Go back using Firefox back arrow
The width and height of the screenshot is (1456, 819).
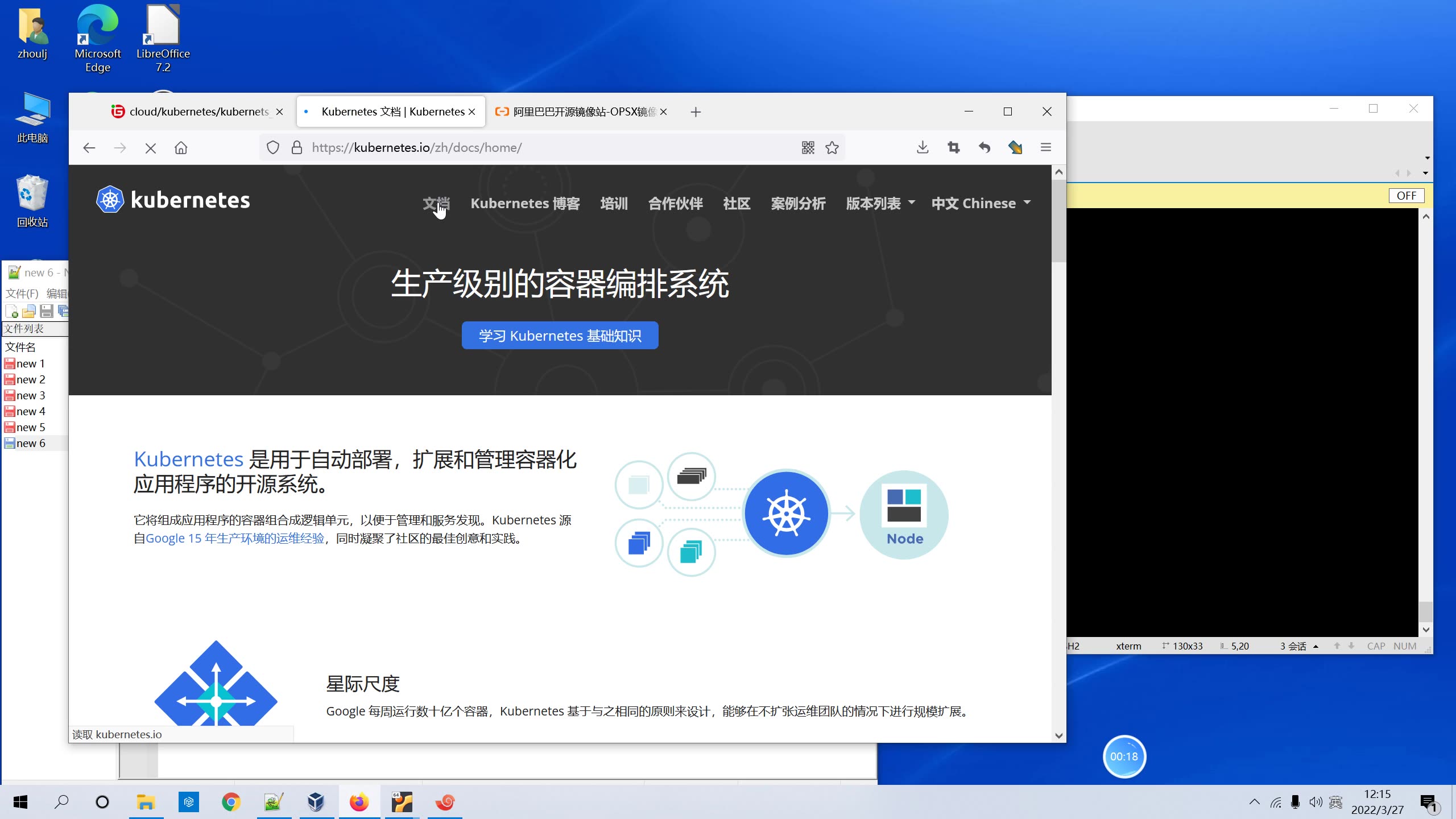tap(89, 148)
